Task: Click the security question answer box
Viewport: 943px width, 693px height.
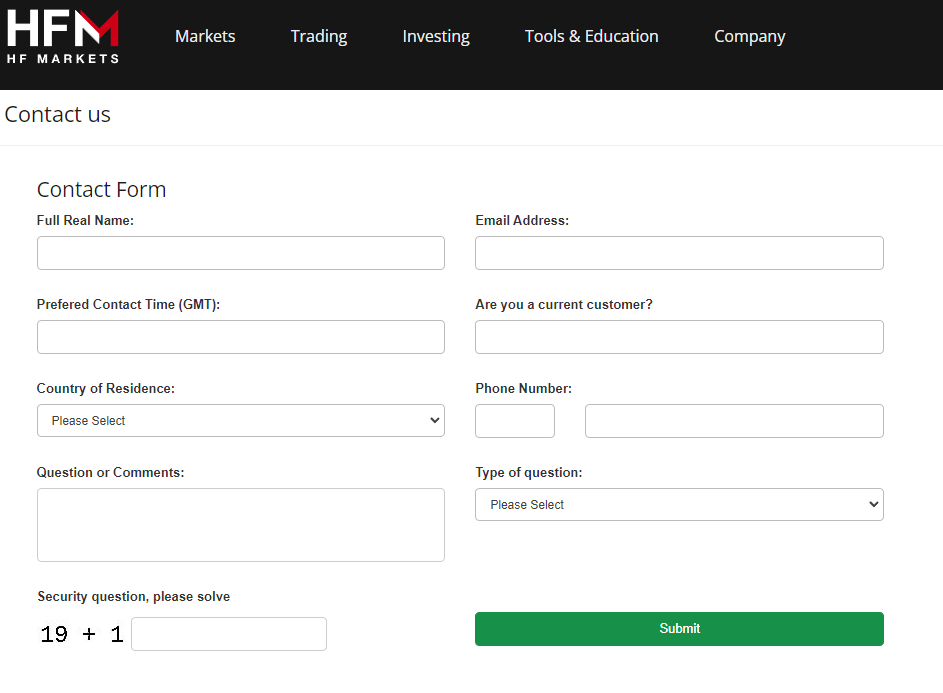Action: (229, 633)
